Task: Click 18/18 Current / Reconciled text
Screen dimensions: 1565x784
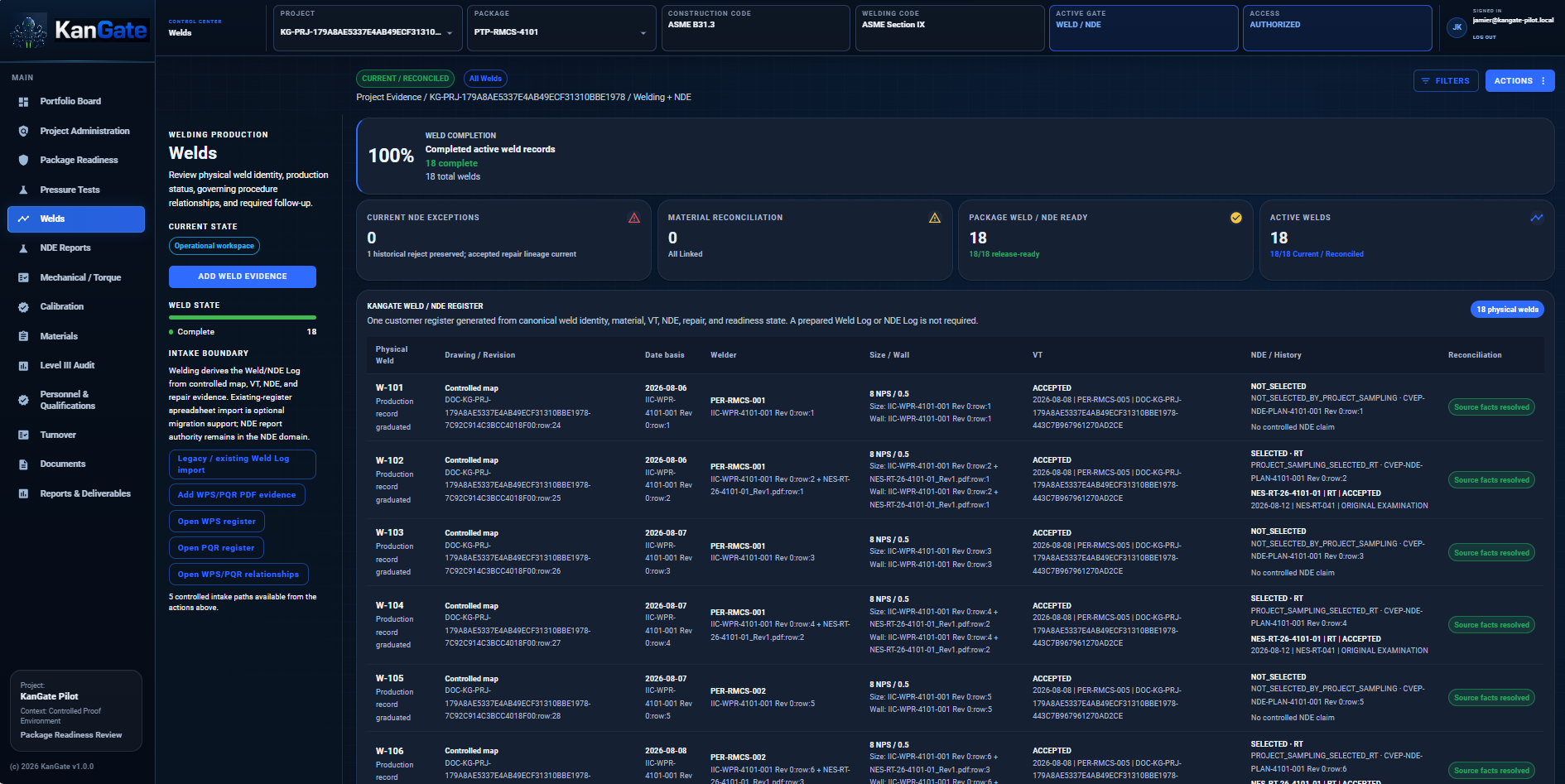Action: coord(1317,254)
